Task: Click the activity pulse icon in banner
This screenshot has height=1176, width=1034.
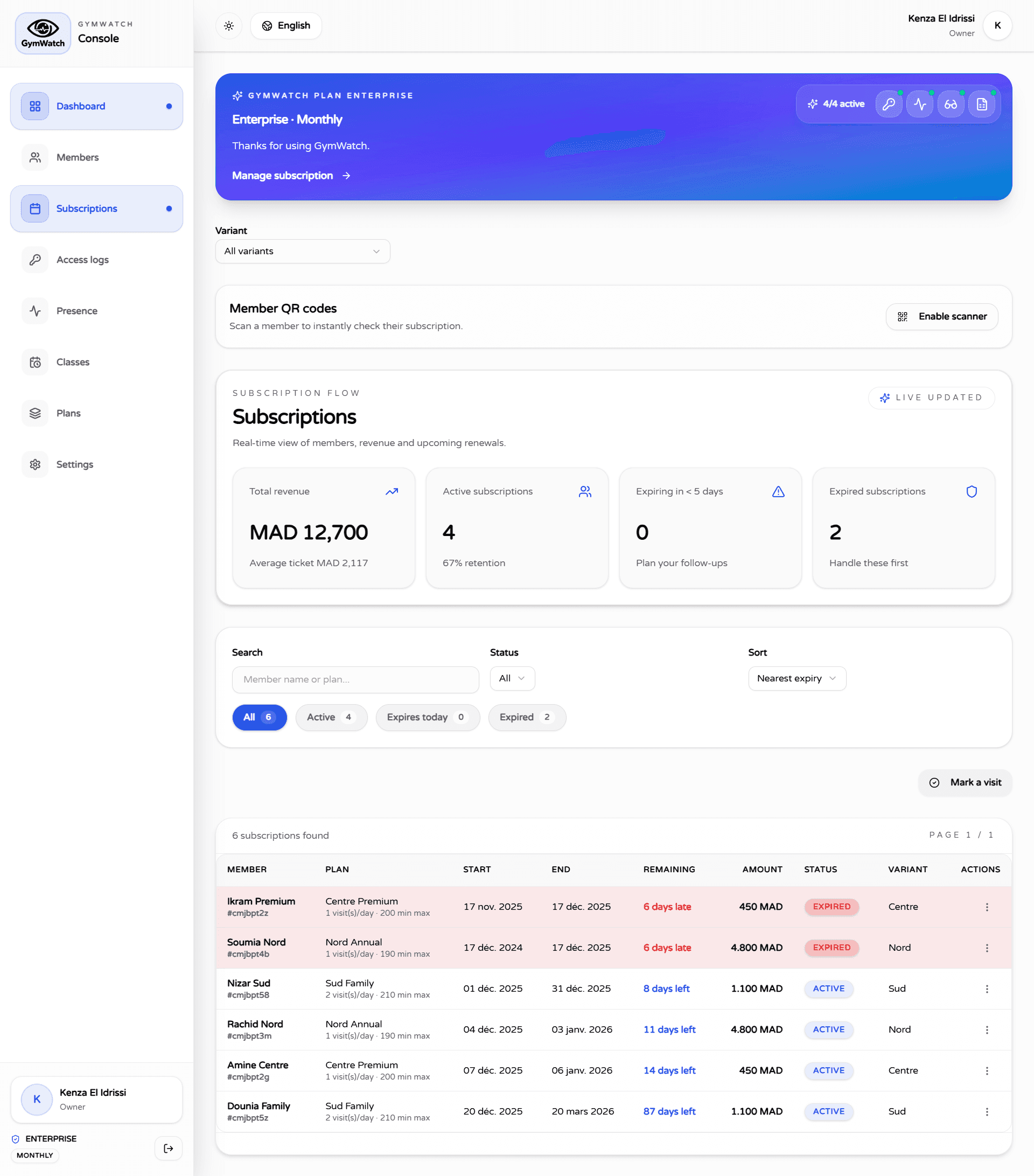Action: [x=919, y=104]
